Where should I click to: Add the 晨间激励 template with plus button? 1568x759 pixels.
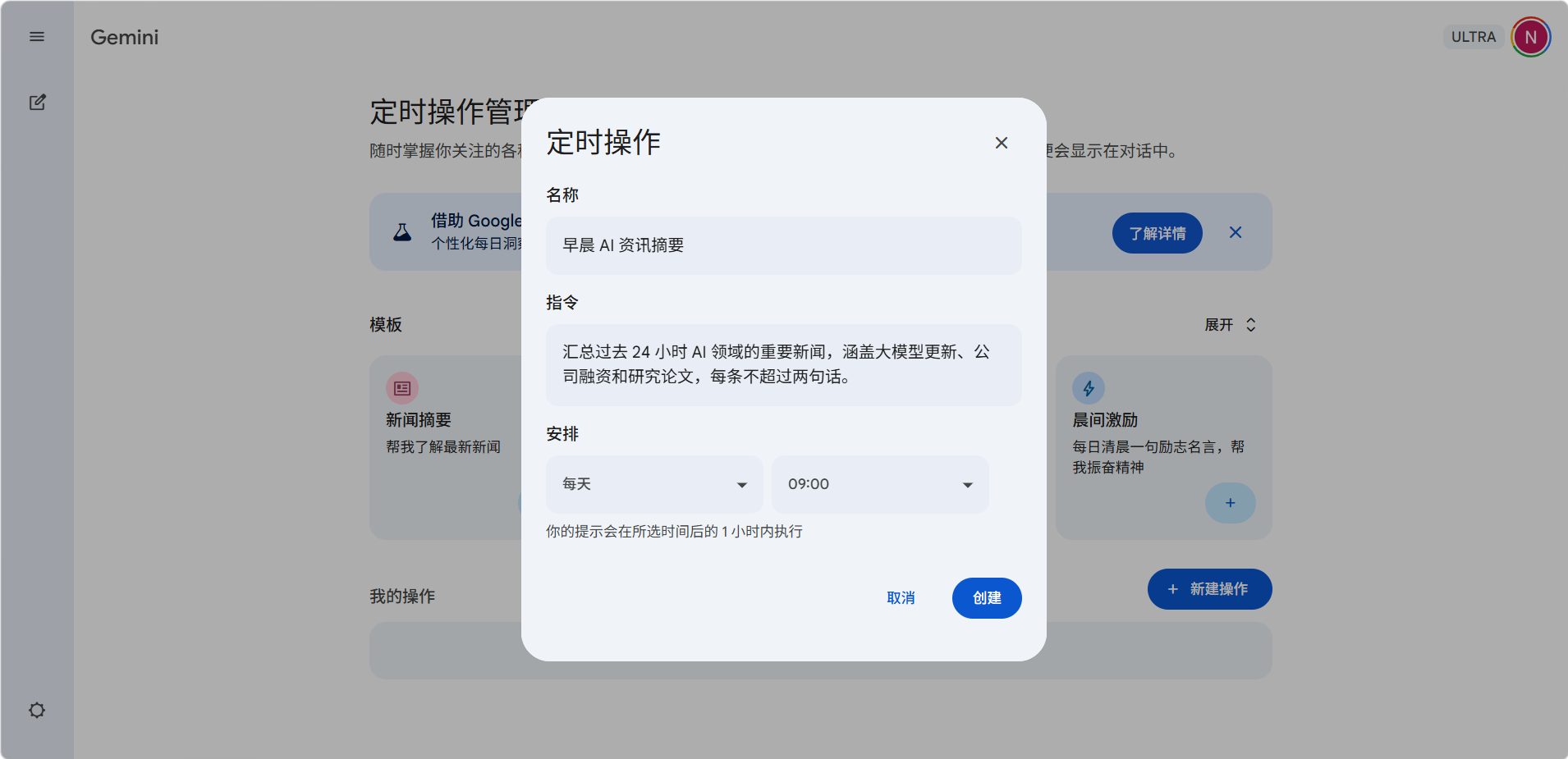[x=1230, y=503]
